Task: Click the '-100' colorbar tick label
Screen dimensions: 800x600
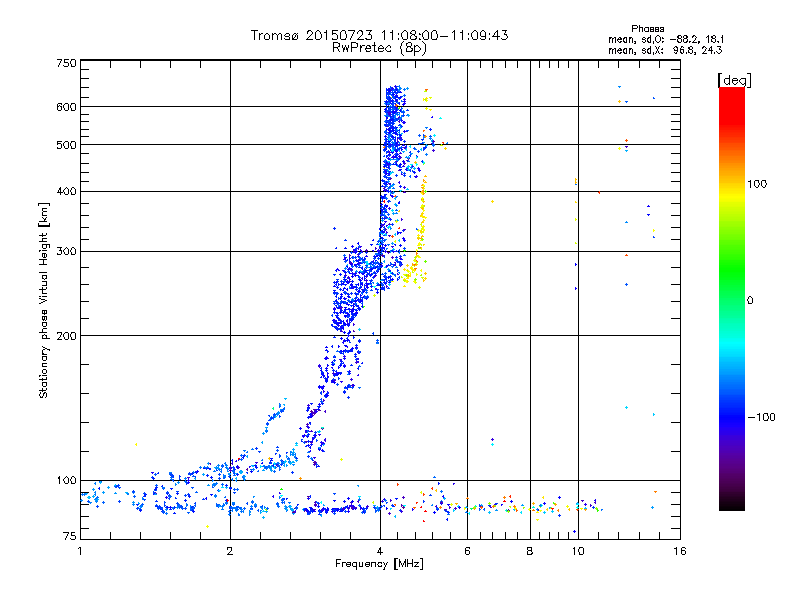Action: coord(761,417)
